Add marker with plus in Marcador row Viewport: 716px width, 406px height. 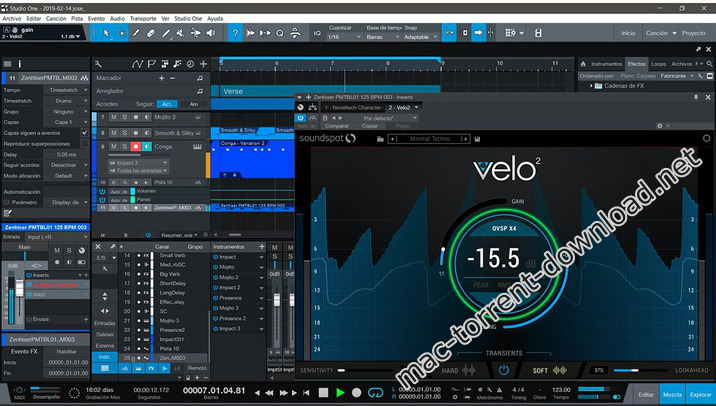[161, 78]
